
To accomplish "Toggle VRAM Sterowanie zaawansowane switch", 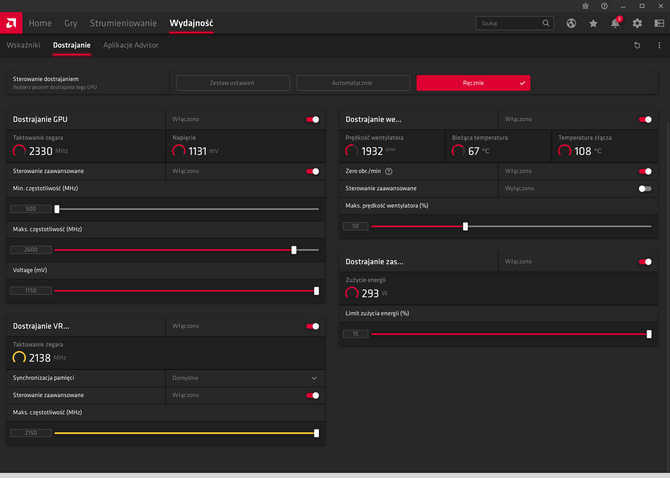I will pos(313,396).
